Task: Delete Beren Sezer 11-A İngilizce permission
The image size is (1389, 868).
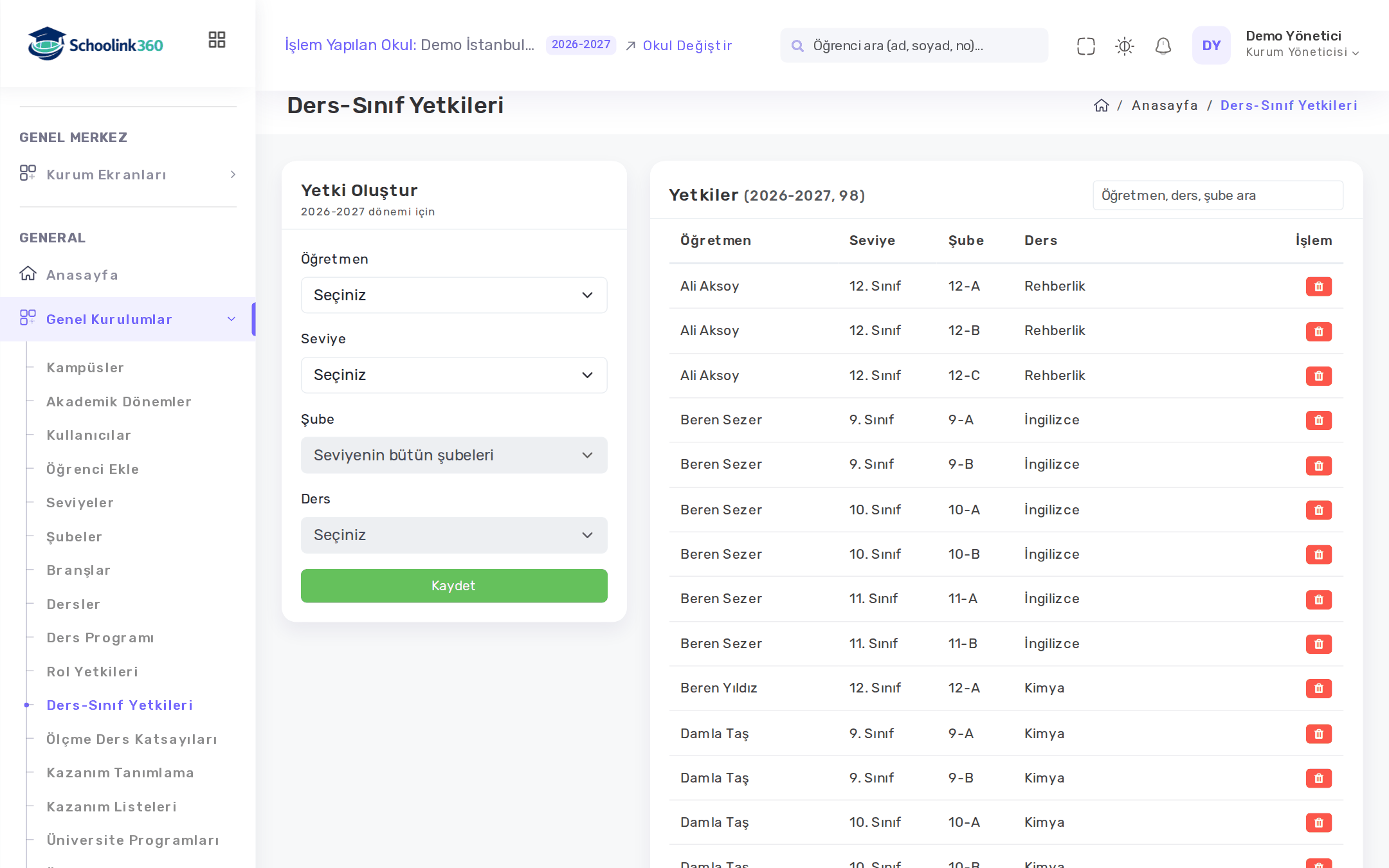Action: (1318, 599)
